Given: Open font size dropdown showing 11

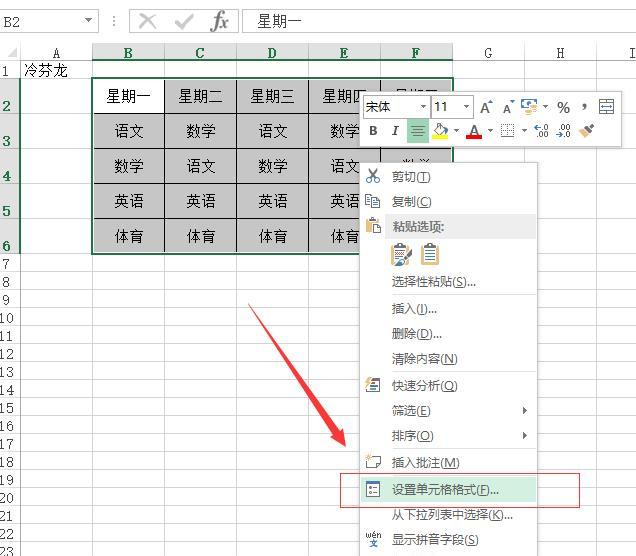Looking at the screenshot, I should point(466,107).
